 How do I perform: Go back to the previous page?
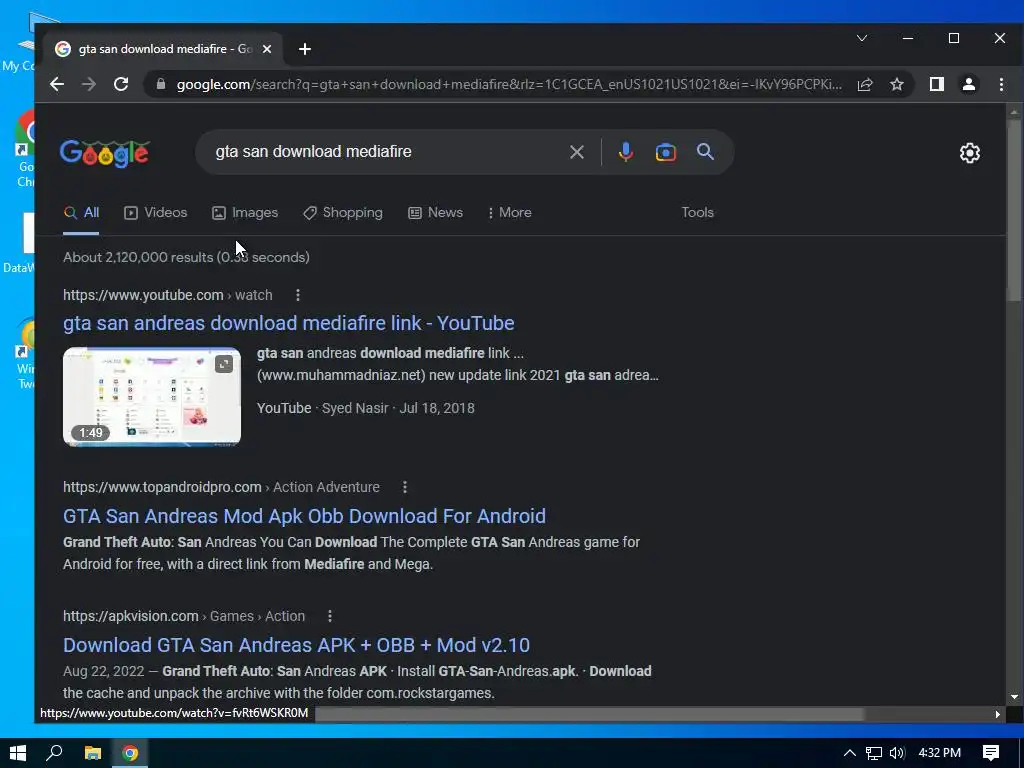57,84
